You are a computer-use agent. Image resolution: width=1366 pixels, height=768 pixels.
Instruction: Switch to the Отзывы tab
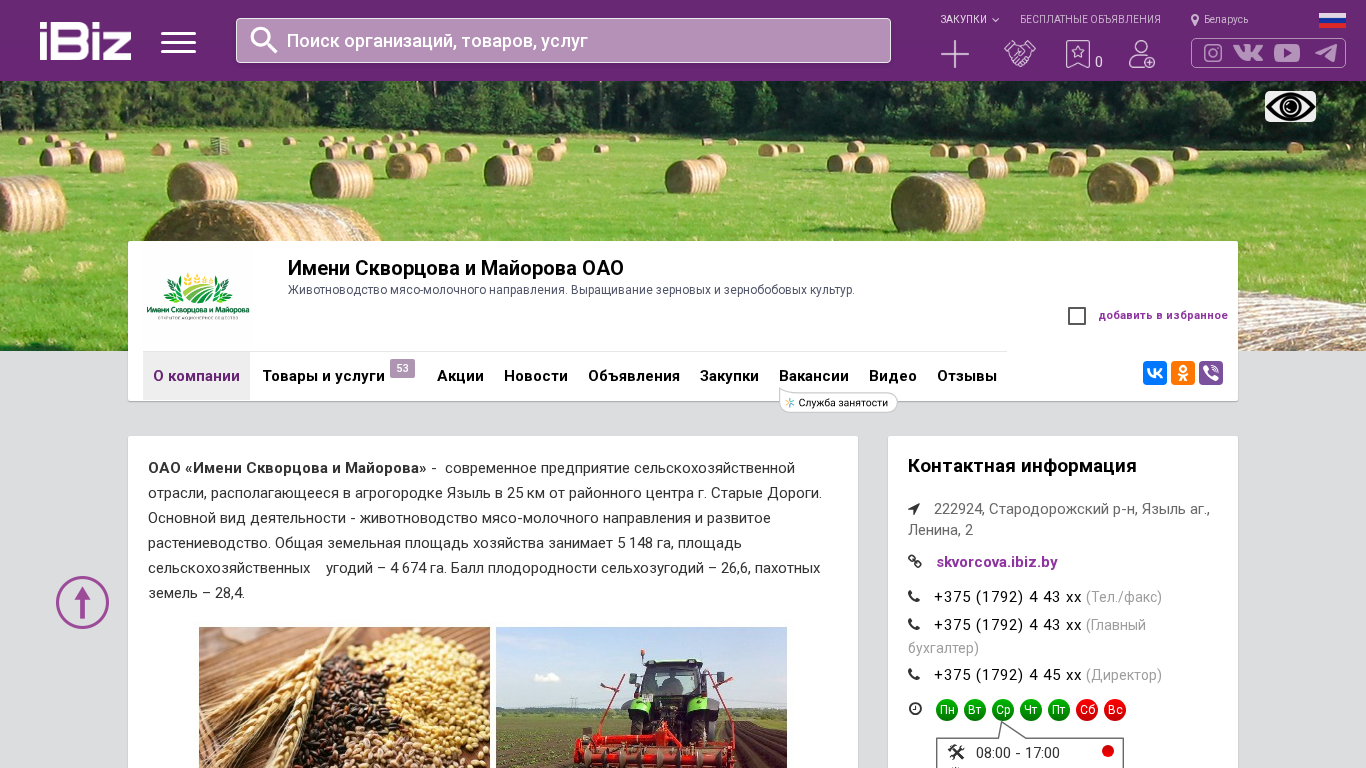(967, 376)
